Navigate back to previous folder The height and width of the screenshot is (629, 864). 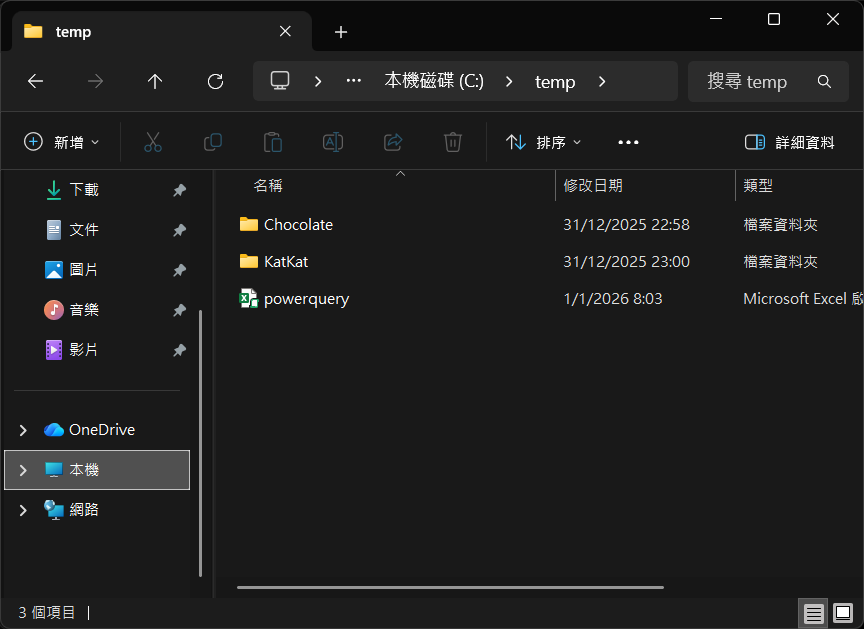pos(35,82)
